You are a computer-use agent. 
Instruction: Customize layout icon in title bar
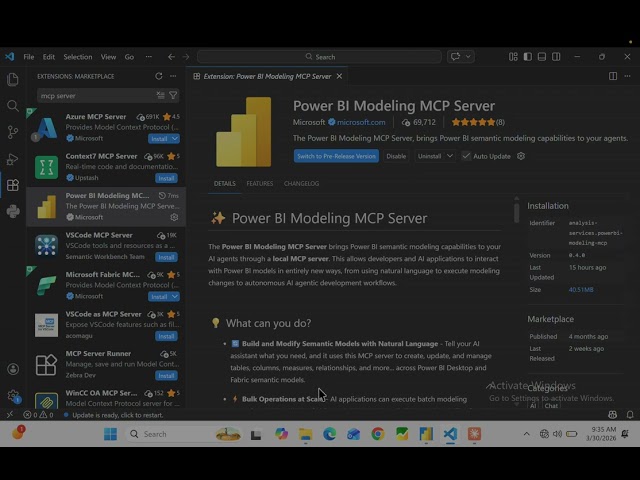click(x=513, y=57)
